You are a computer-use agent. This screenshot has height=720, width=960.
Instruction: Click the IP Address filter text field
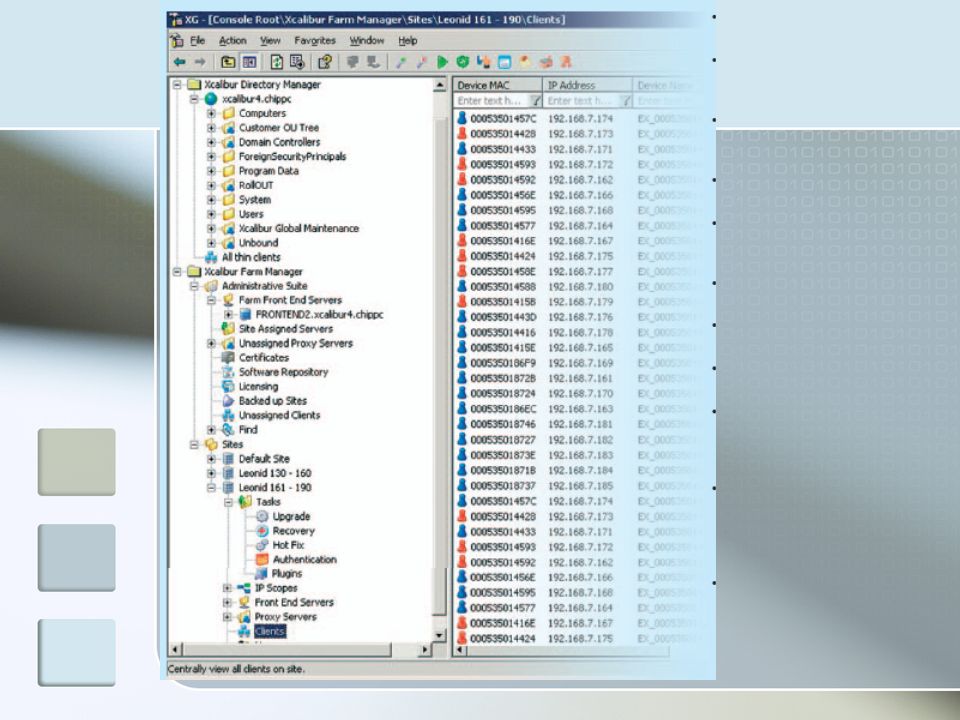[x=582, y=100]
